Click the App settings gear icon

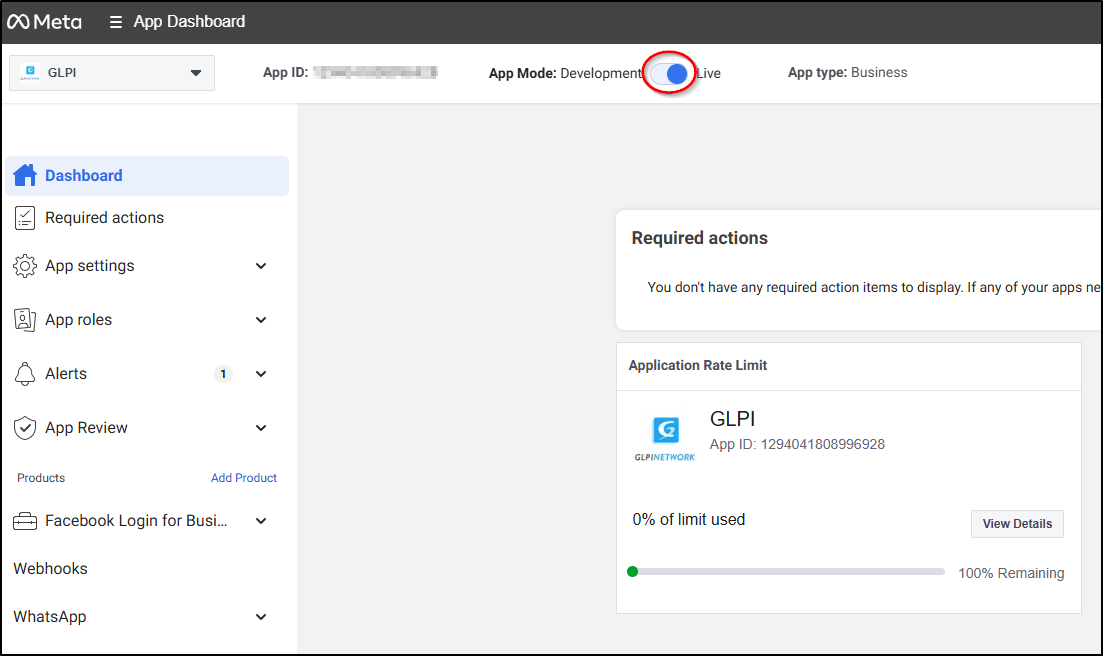pyautogui.click(x=25, y=266)
